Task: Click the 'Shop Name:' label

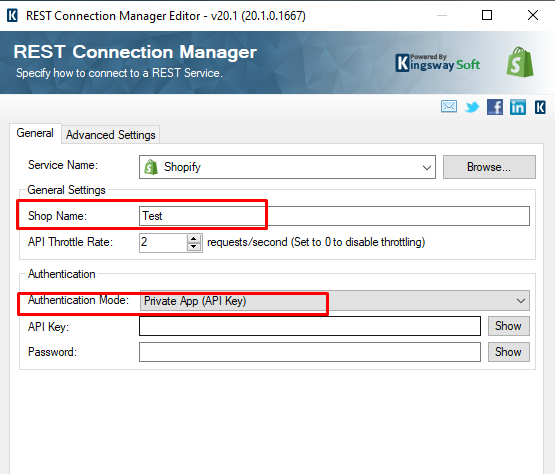Action: tap(57, 216)
